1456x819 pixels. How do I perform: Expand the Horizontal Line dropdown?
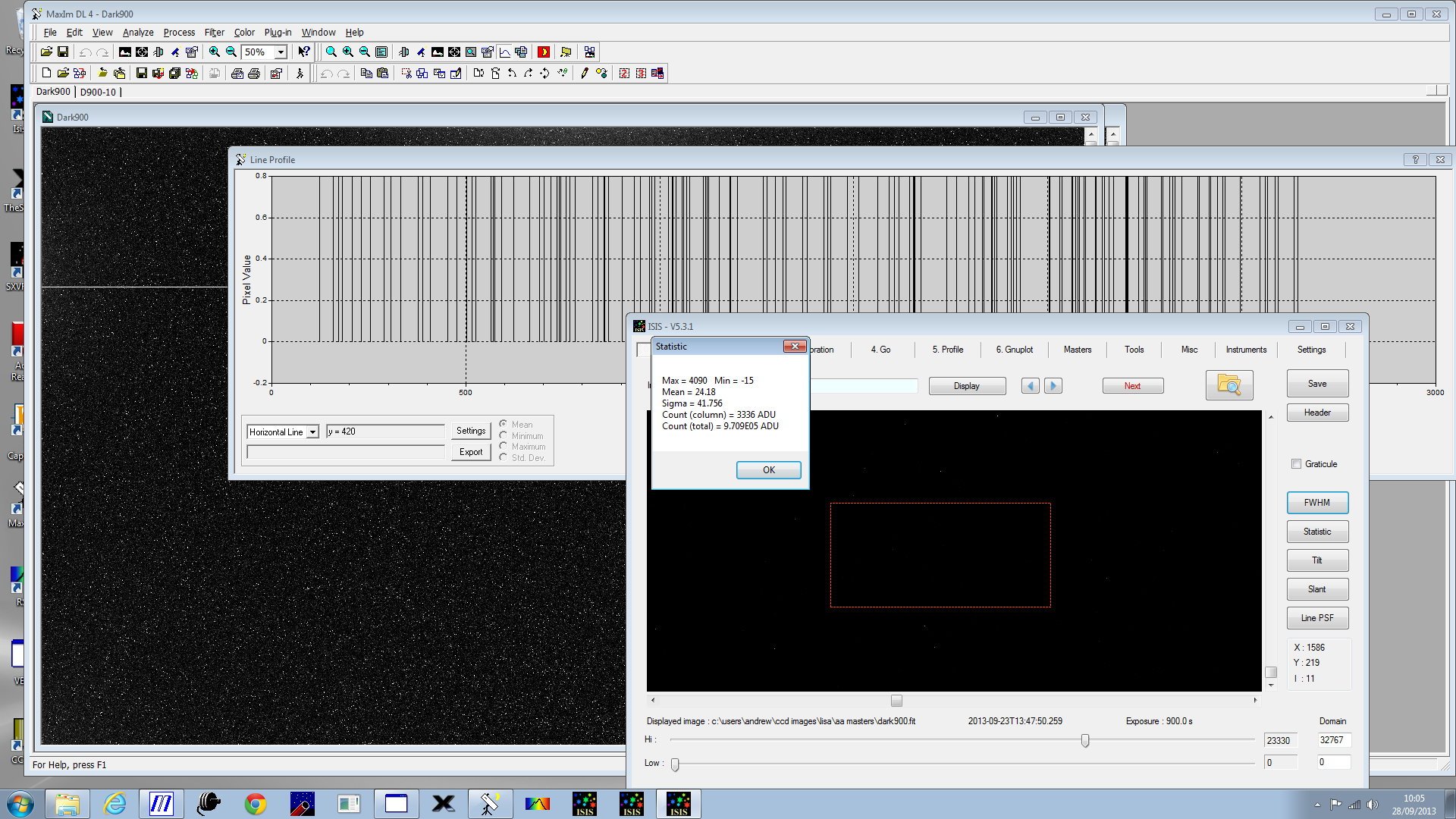[x=312, y=432]
